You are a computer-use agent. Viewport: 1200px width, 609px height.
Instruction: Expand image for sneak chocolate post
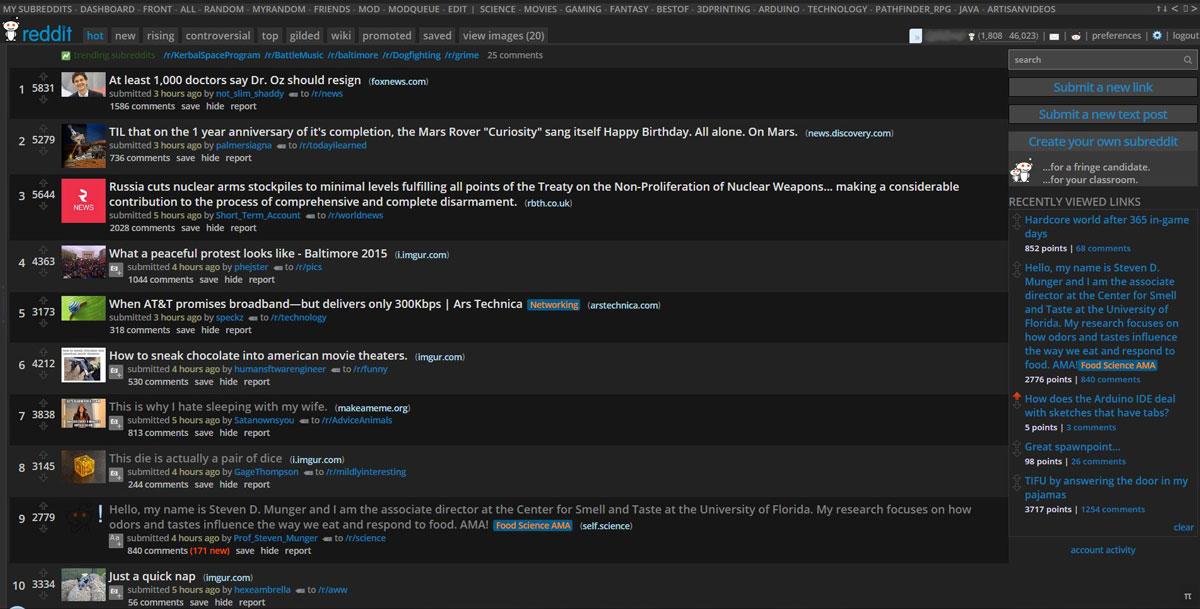coord(116,371)
